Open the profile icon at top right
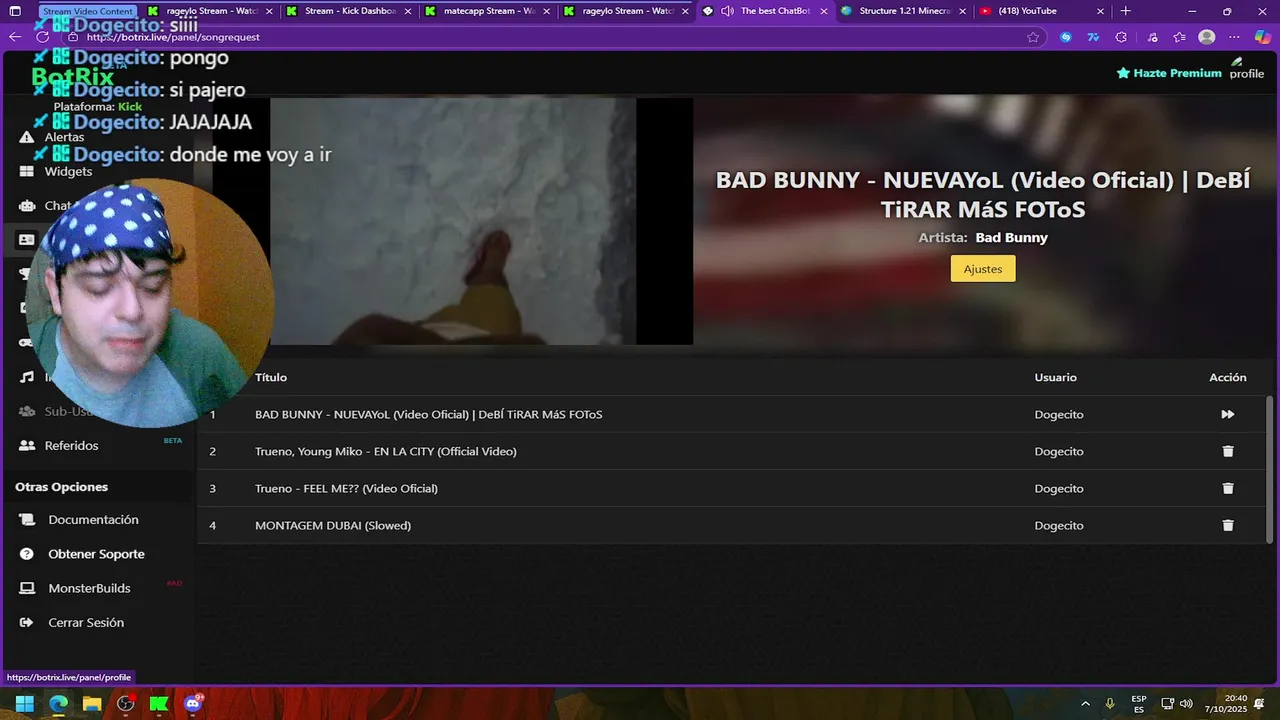Image resolution: width=1280 pixels, height=720 pixels. click(x=1246, y=68)
